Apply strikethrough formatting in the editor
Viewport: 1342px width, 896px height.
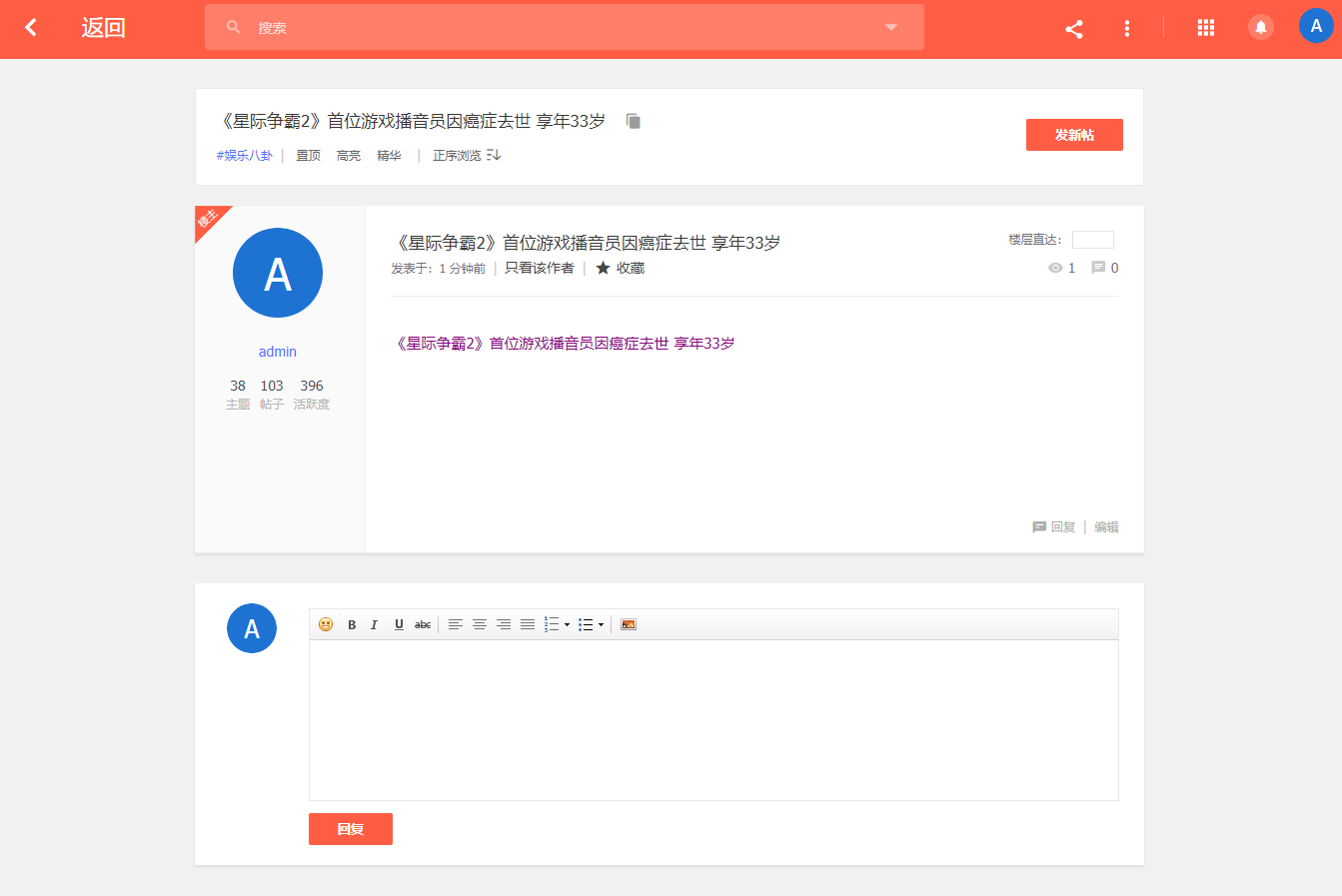423,624
